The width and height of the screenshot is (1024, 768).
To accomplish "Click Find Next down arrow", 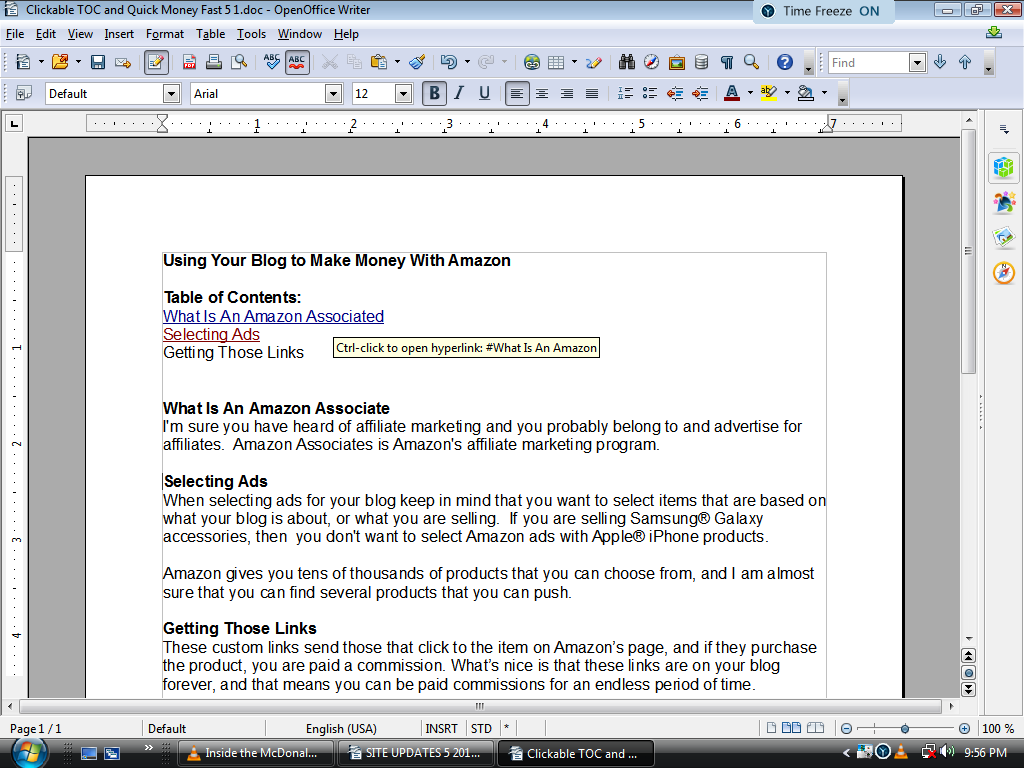I will click(x=940, y=62).
